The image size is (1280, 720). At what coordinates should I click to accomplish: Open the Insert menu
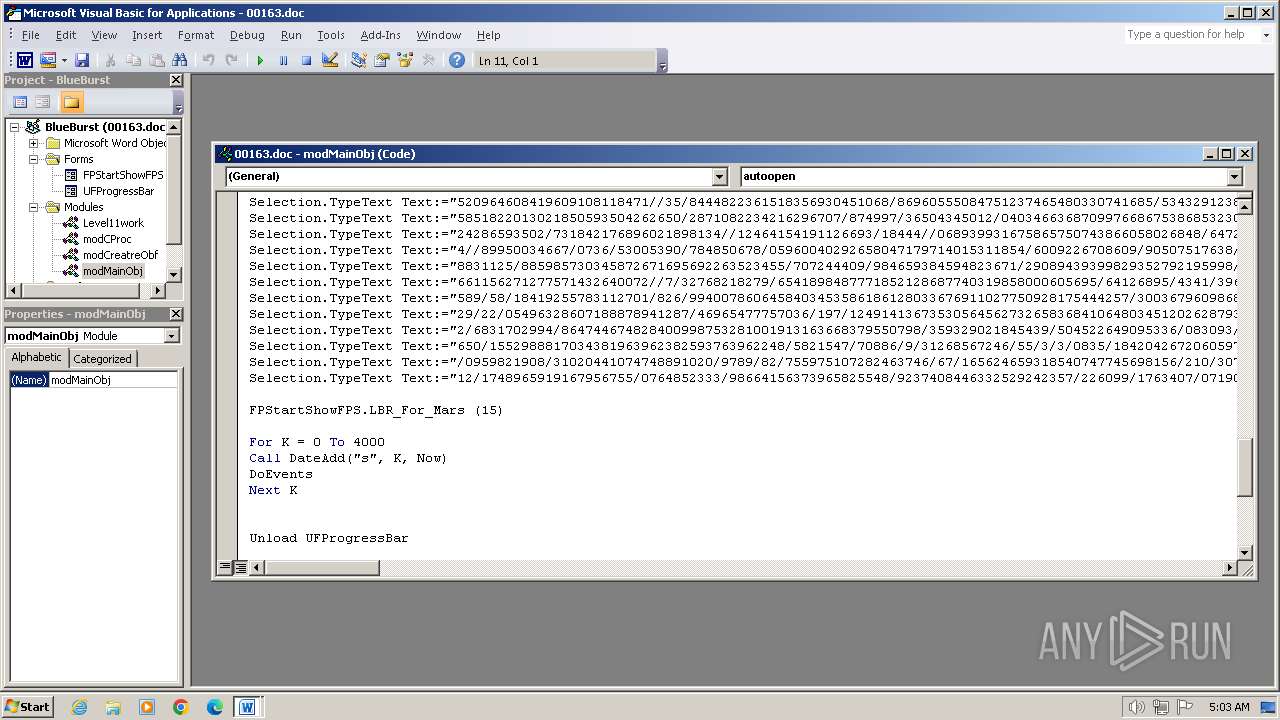click(147, 35)
